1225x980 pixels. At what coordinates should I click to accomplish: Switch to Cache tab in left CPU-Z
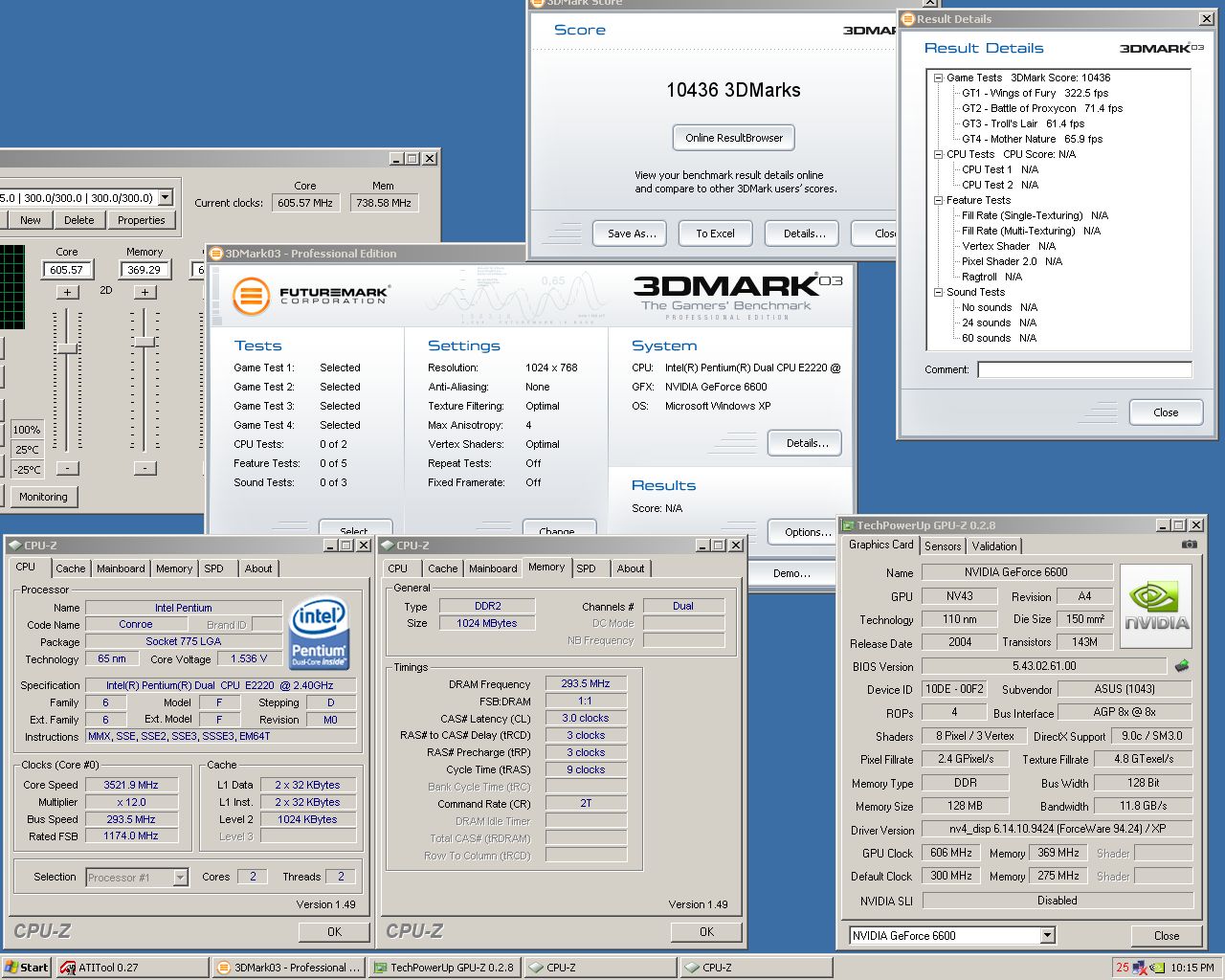pyautogui.click(x=70, y=568)
